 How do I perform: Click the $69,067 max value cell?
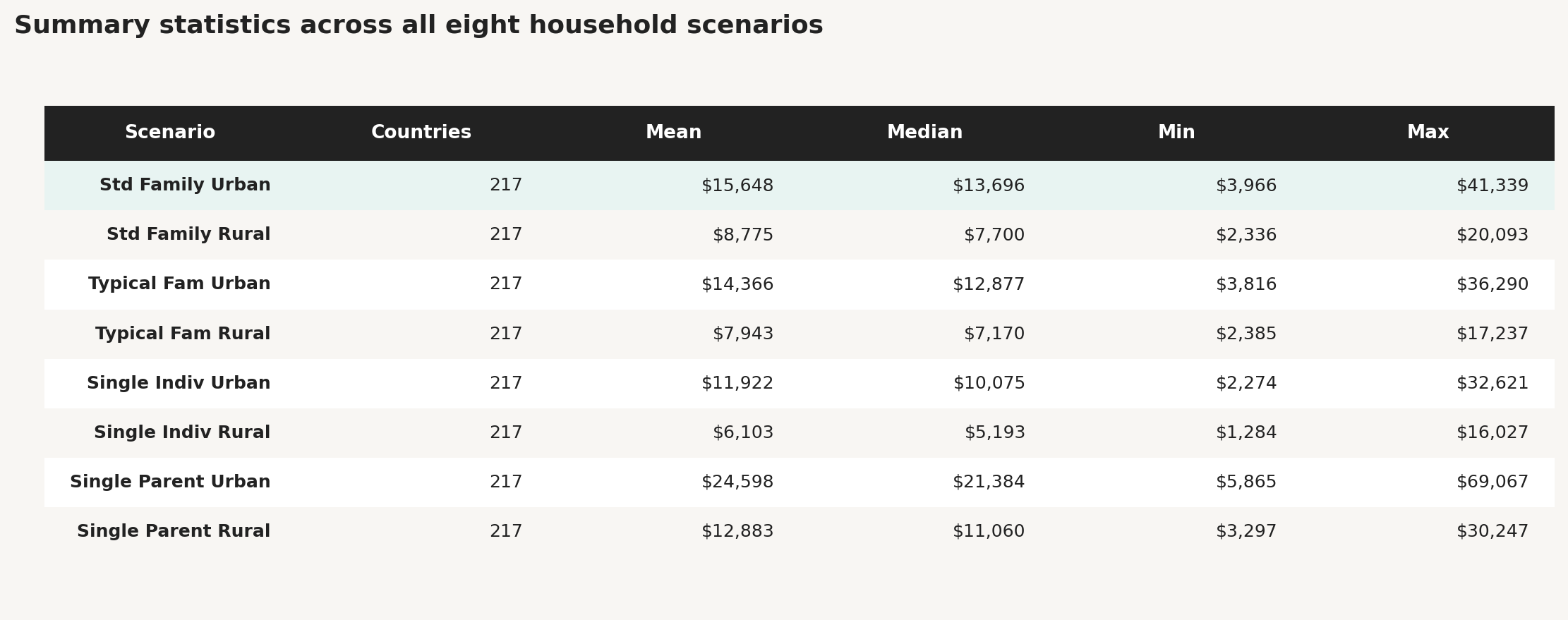pyautogui.click(x=1492, y=482)
